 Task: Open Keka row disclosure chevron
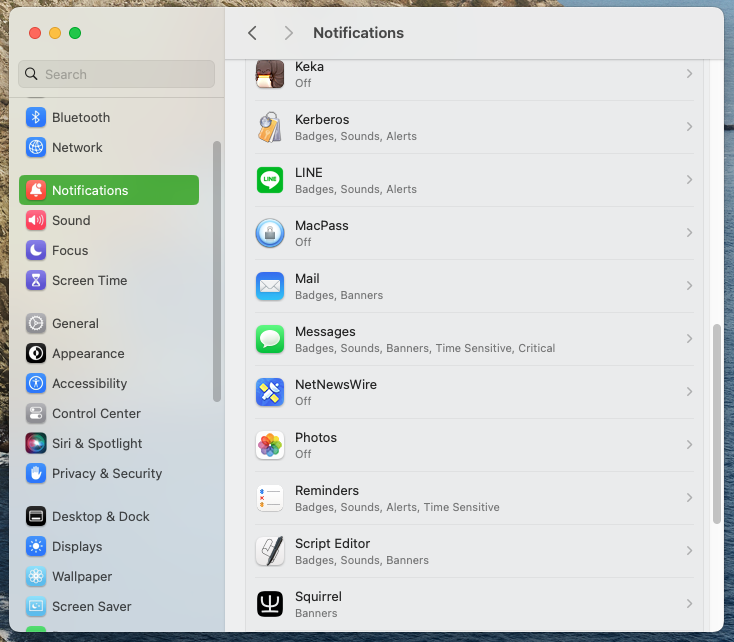click(689, 74)
